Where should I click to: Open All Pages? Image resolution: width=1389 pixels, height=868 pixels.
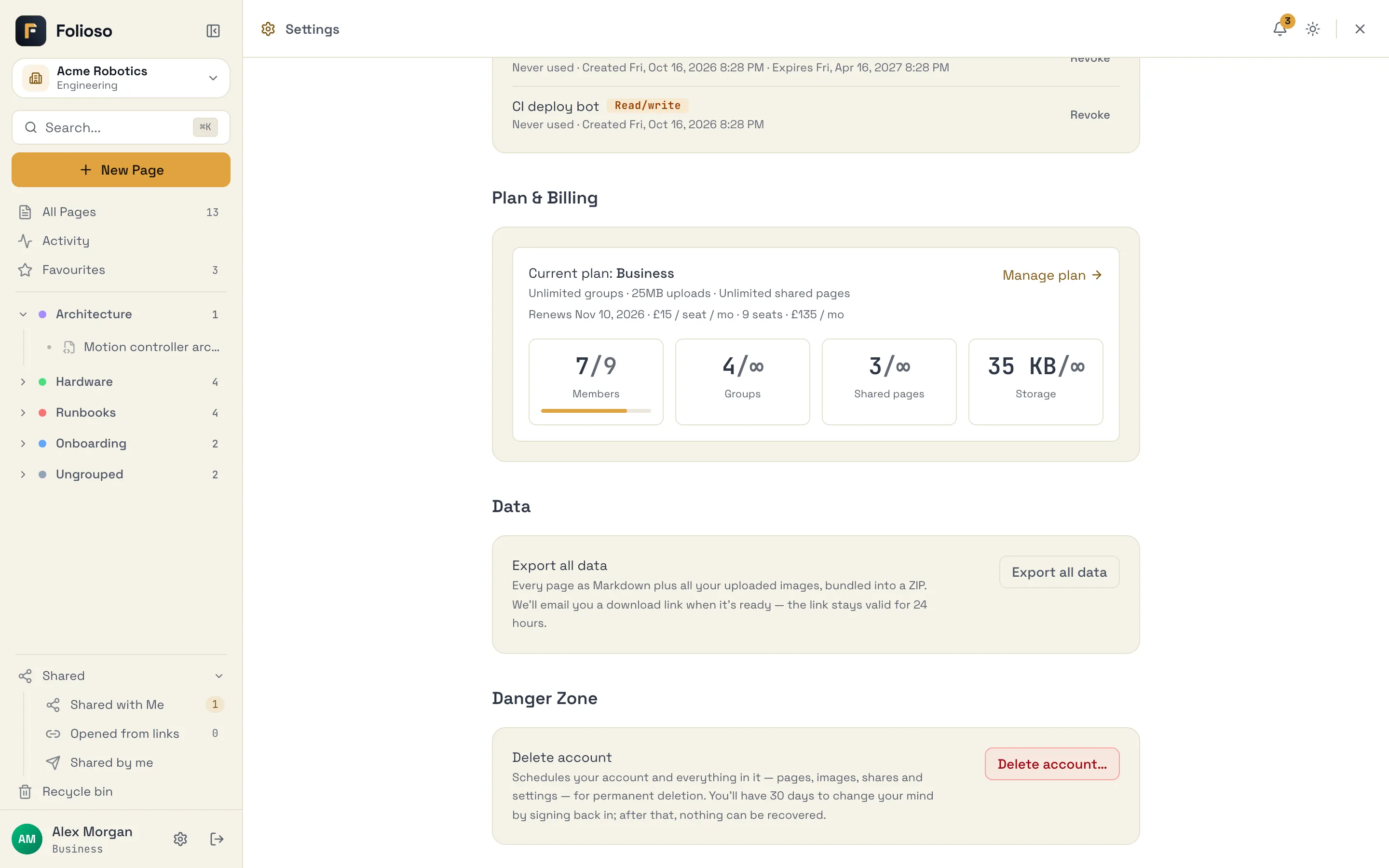[121, 212]
